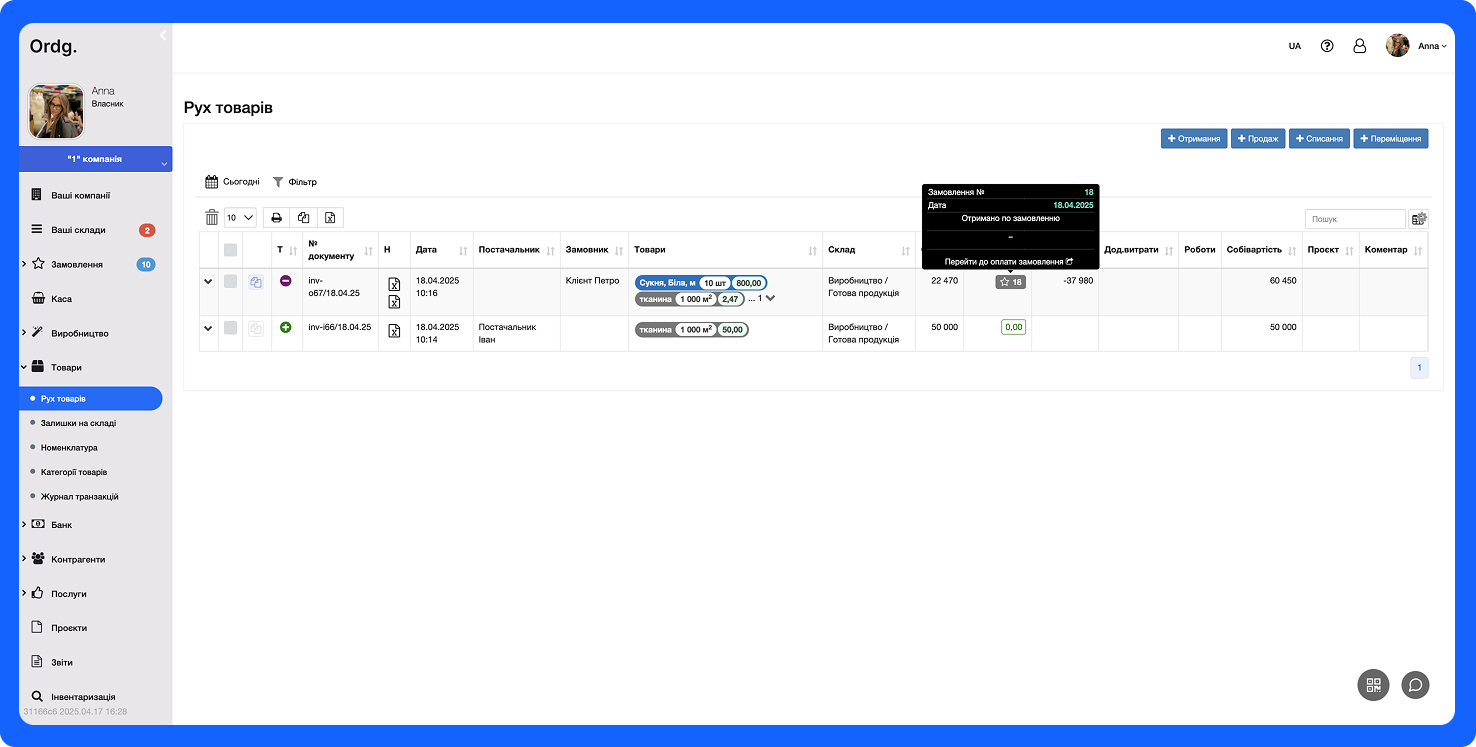1476x747 pixels.
Task: Click the trash delete icon above the table
Action: click(211, 217)
